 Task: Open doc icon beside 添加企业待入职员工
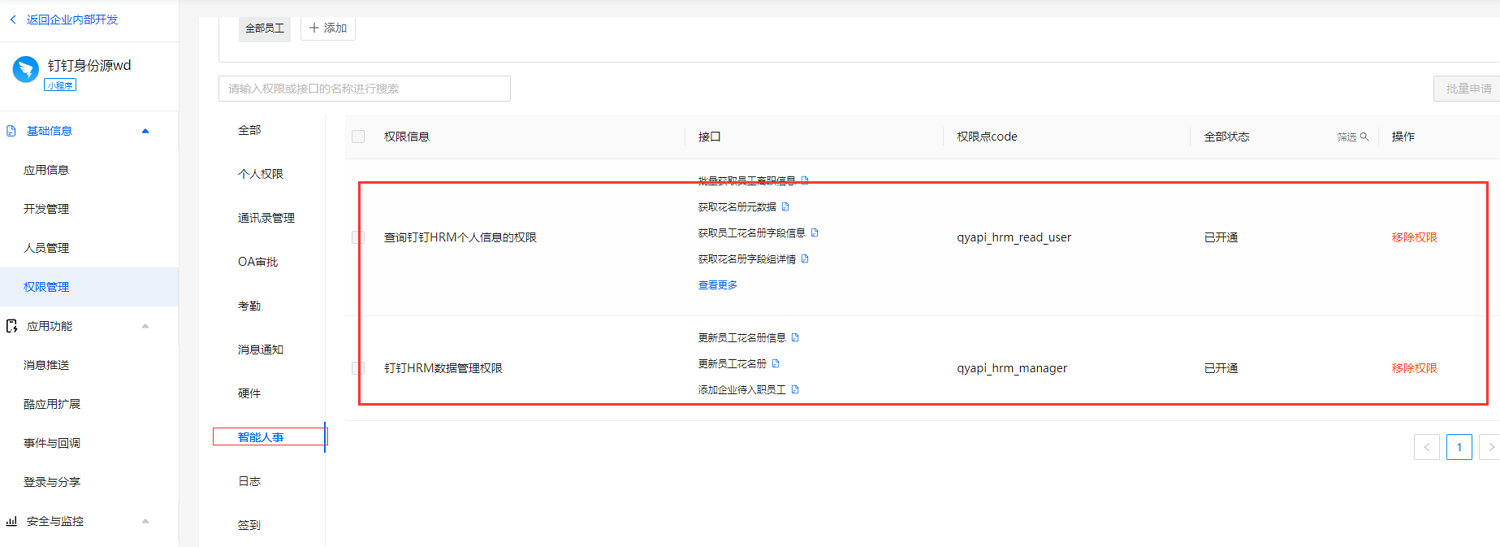coord(795,390)
